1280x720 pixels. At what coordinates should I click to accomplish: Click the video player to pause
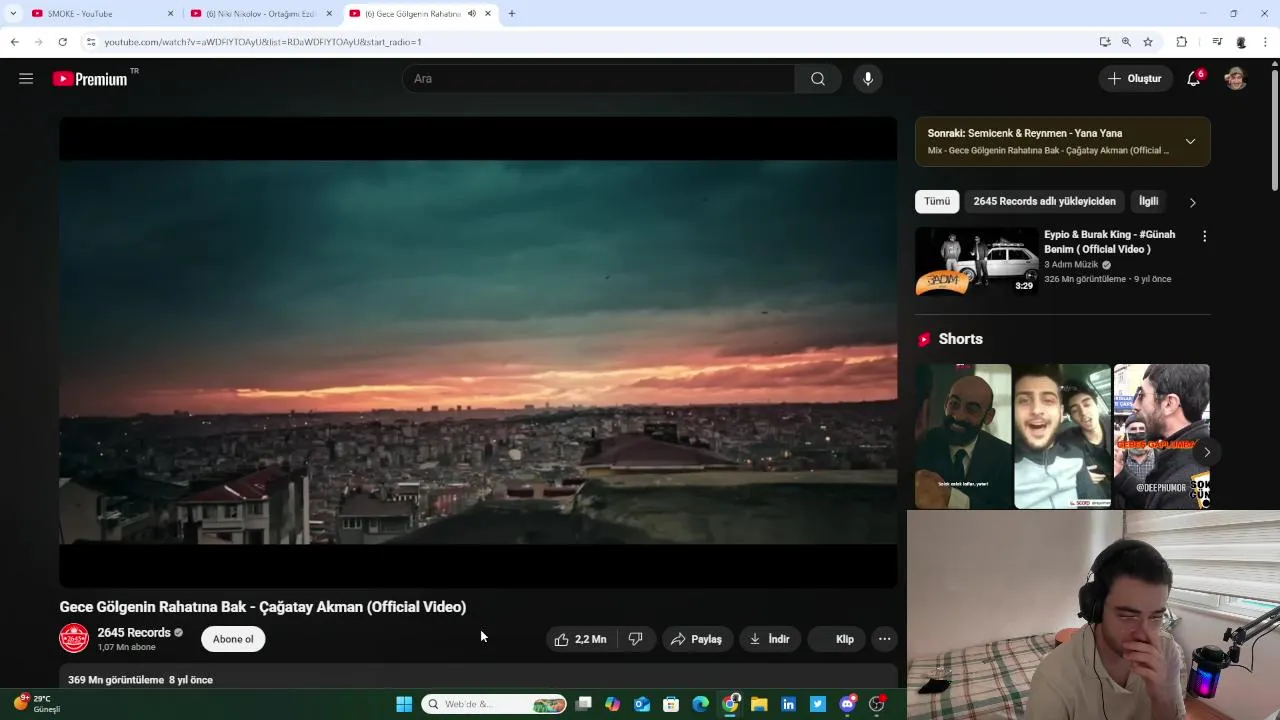pos(478,352)
